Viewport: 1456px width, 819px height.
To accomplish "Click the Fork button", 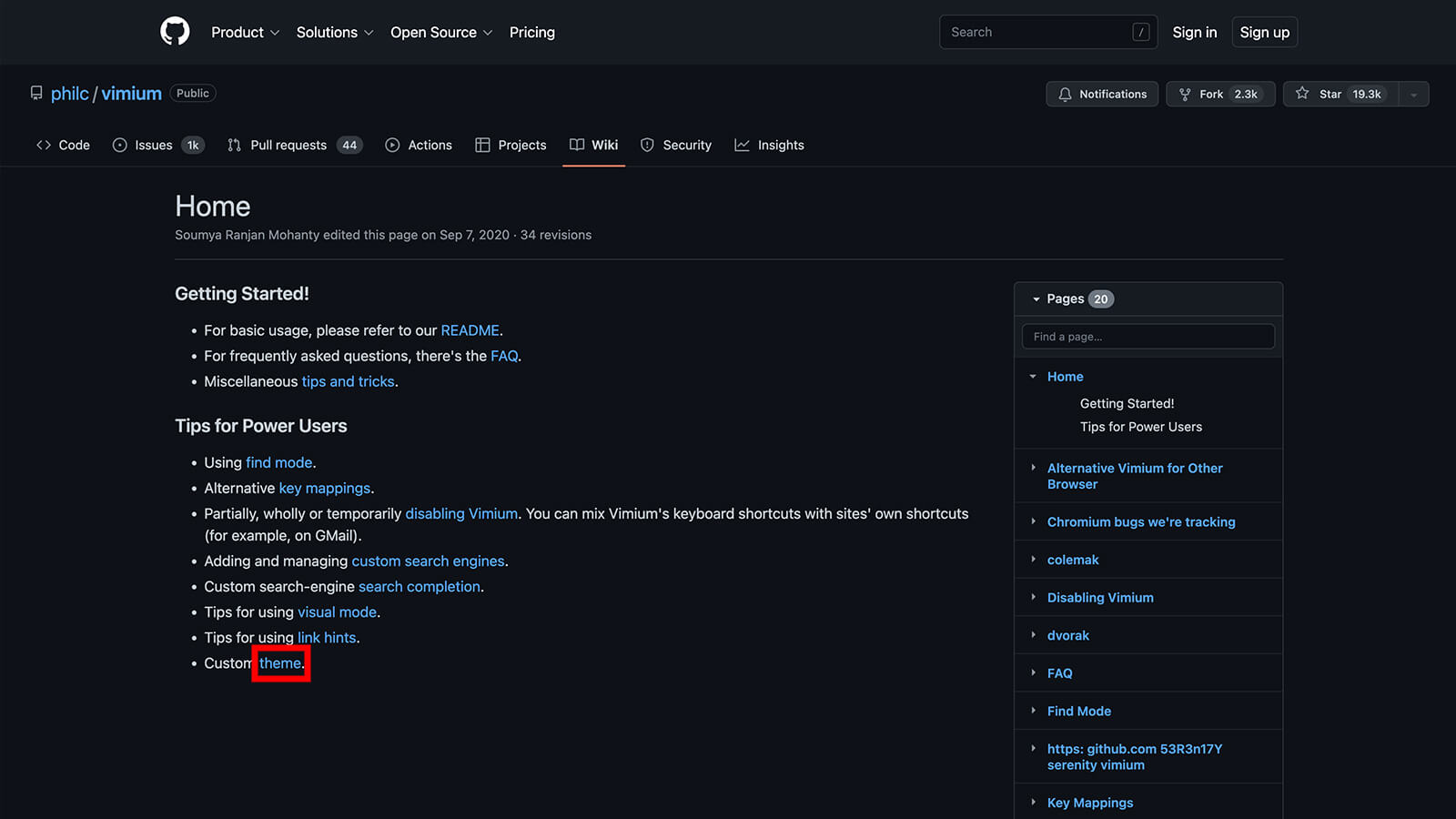I will 1220,94.
